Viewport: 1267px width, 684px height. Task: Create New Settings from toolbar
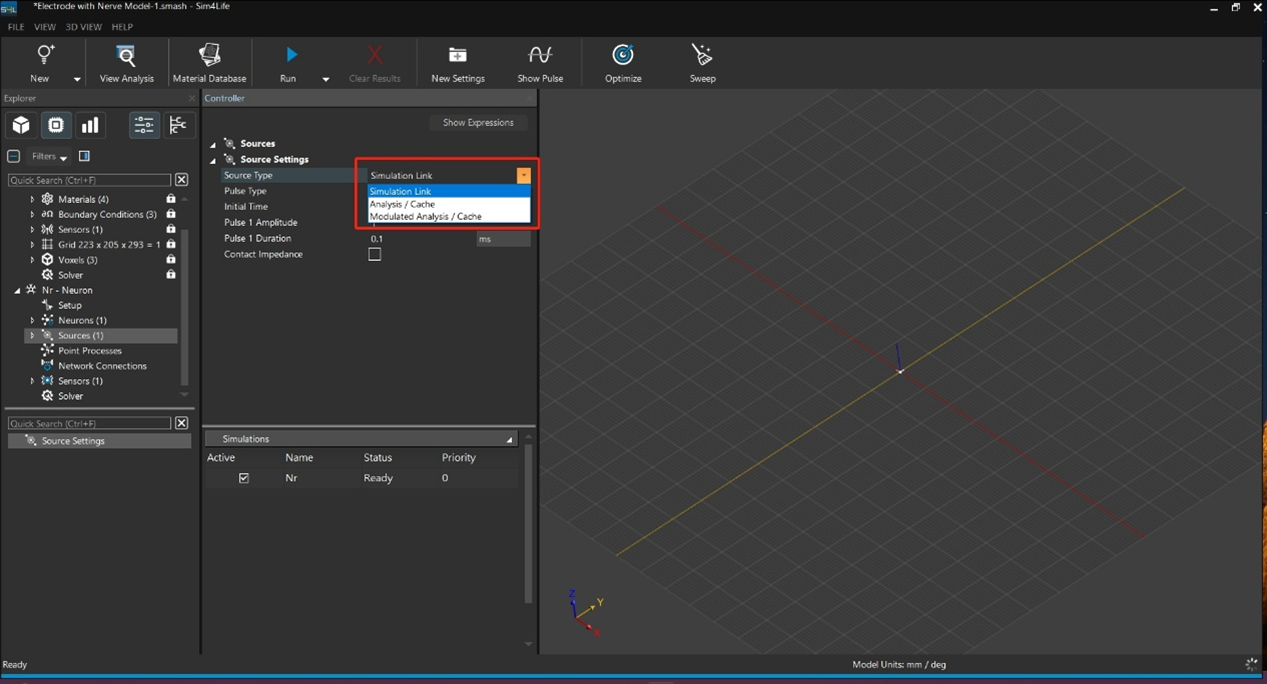coord(457,55)
